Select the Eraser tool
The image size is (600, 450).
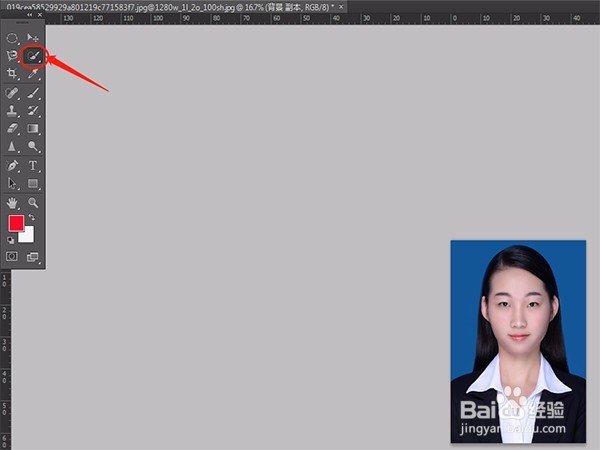(x=12, y=129)
